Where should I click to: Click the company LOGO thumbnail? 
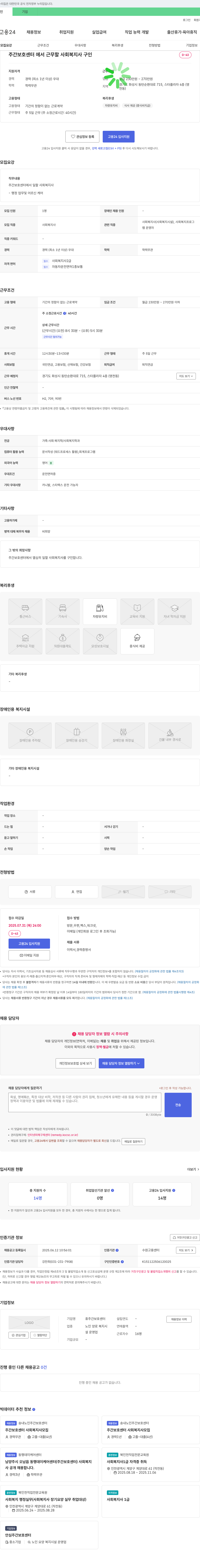29,1323
